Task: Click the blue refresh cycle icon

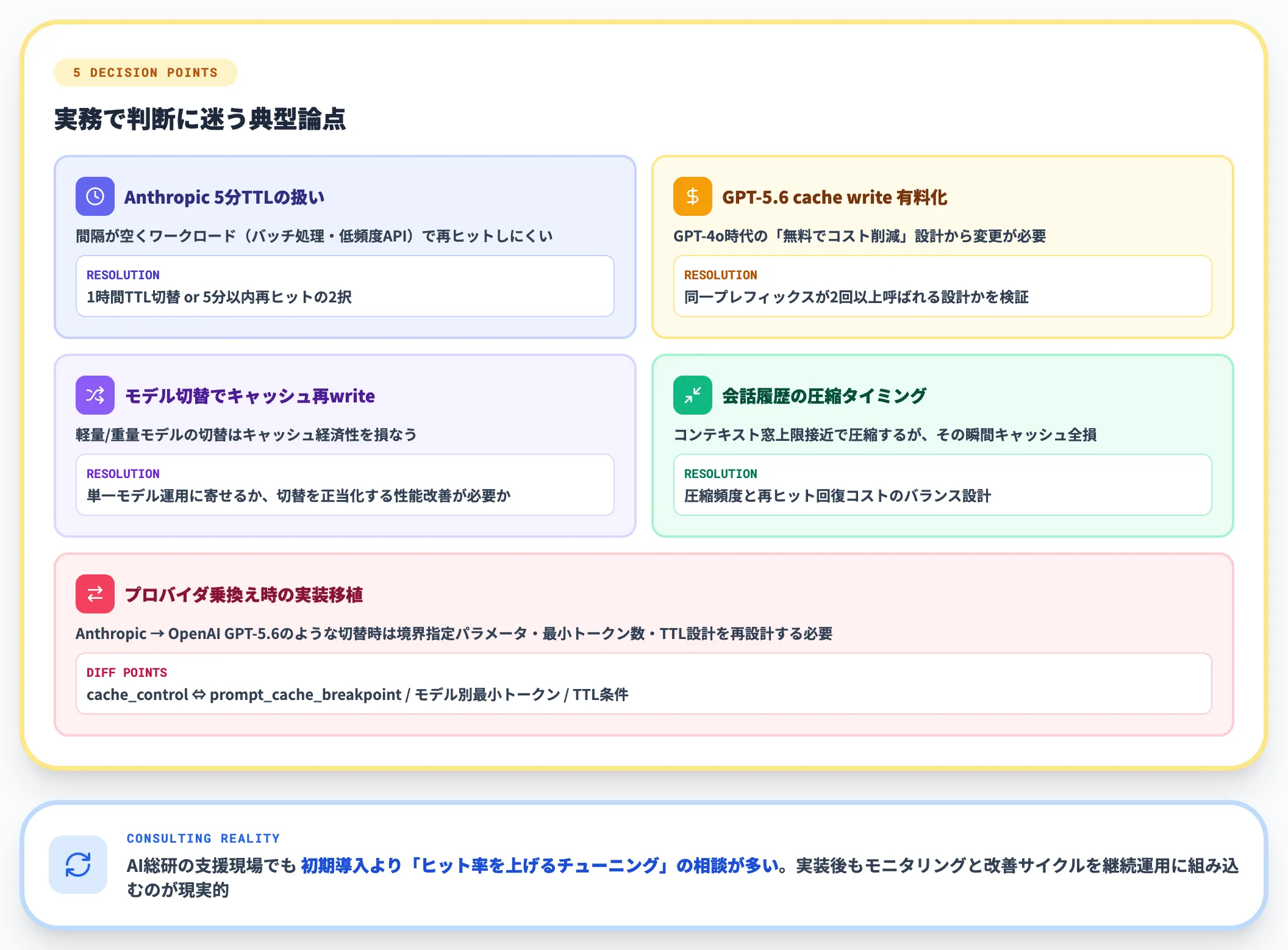Action: 78,865
